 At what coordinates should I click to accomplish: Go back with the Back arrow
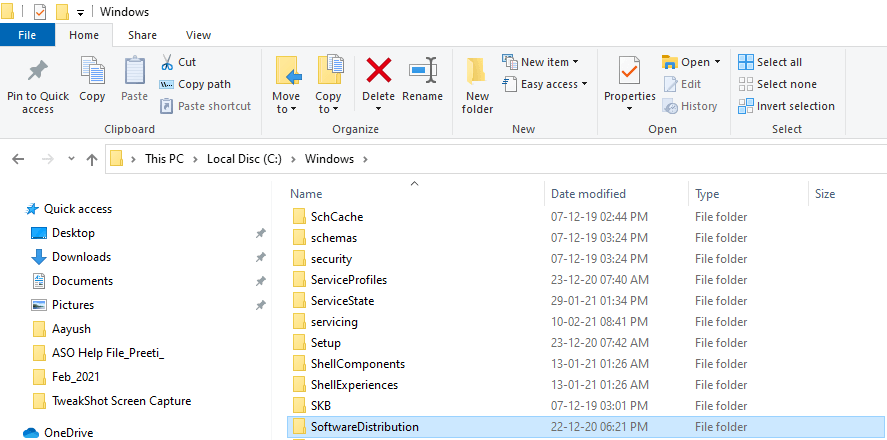[18, 159]
